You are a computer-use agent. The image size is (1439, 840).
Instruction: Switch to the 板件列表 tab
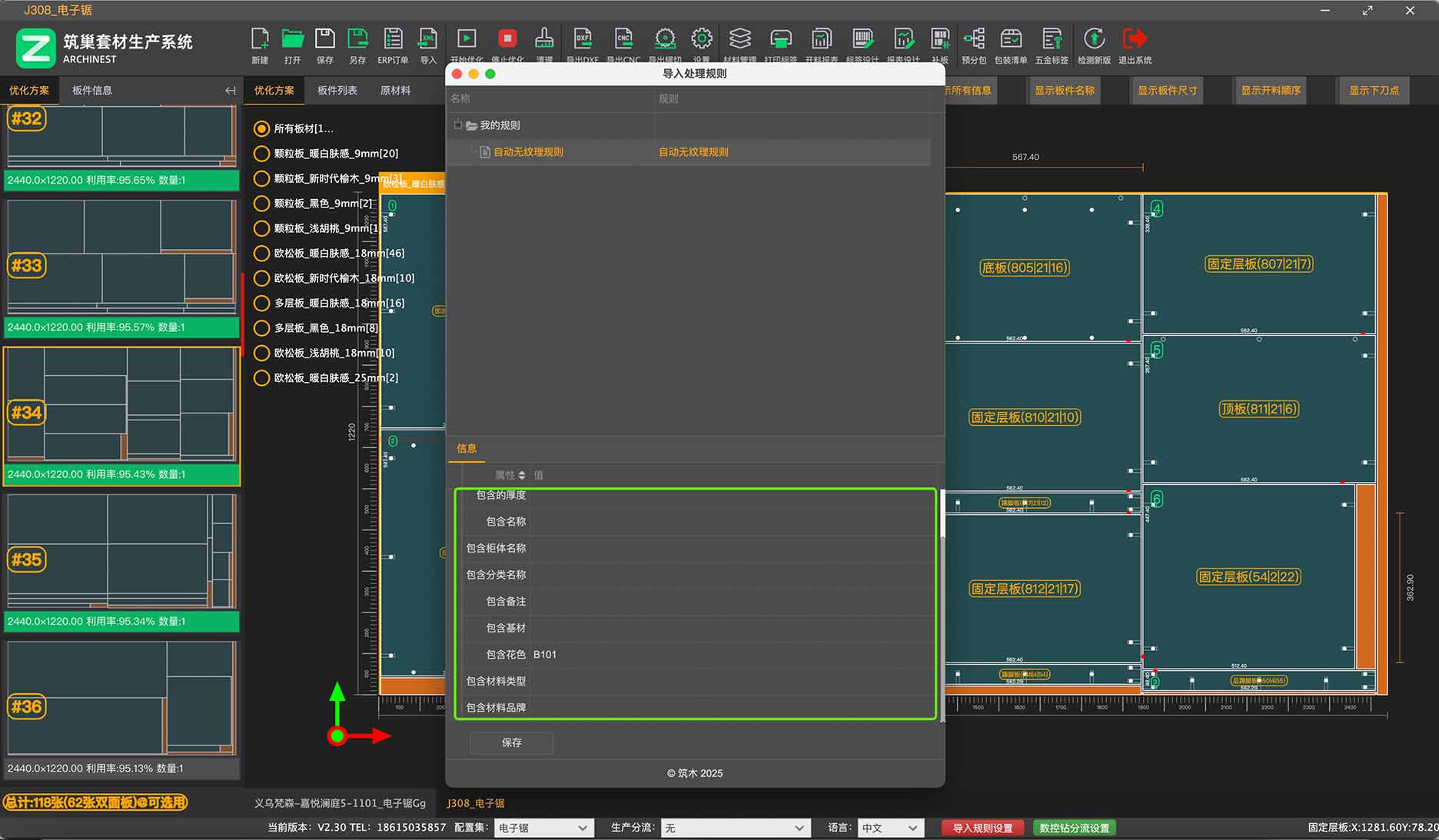click(x=337, y=91)
